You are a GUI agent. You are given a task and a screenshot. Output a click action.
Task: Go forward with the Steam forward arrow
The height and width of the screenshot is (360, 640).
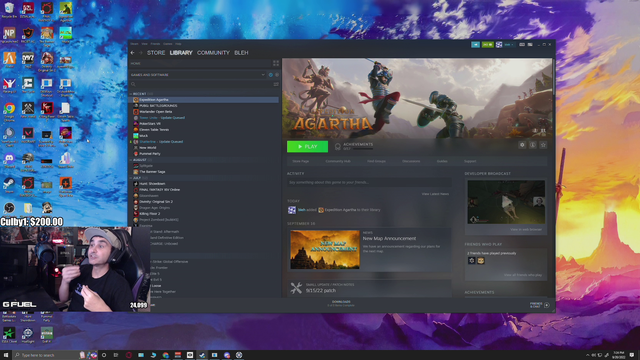click(x=140, y=53)
